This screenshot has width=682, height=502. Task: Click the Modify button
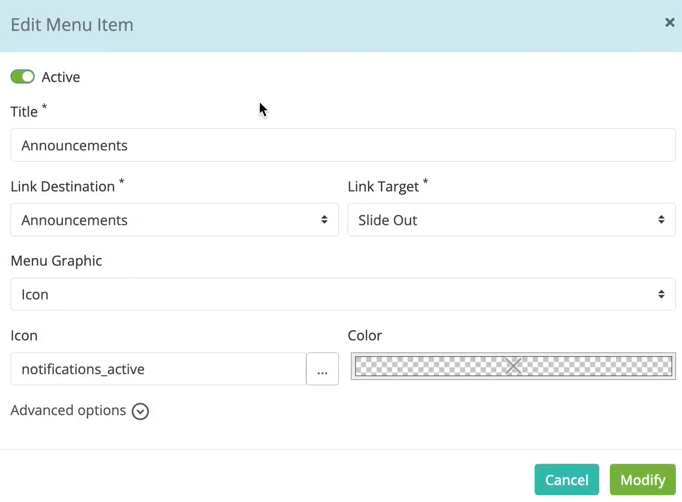click(642, 479)
